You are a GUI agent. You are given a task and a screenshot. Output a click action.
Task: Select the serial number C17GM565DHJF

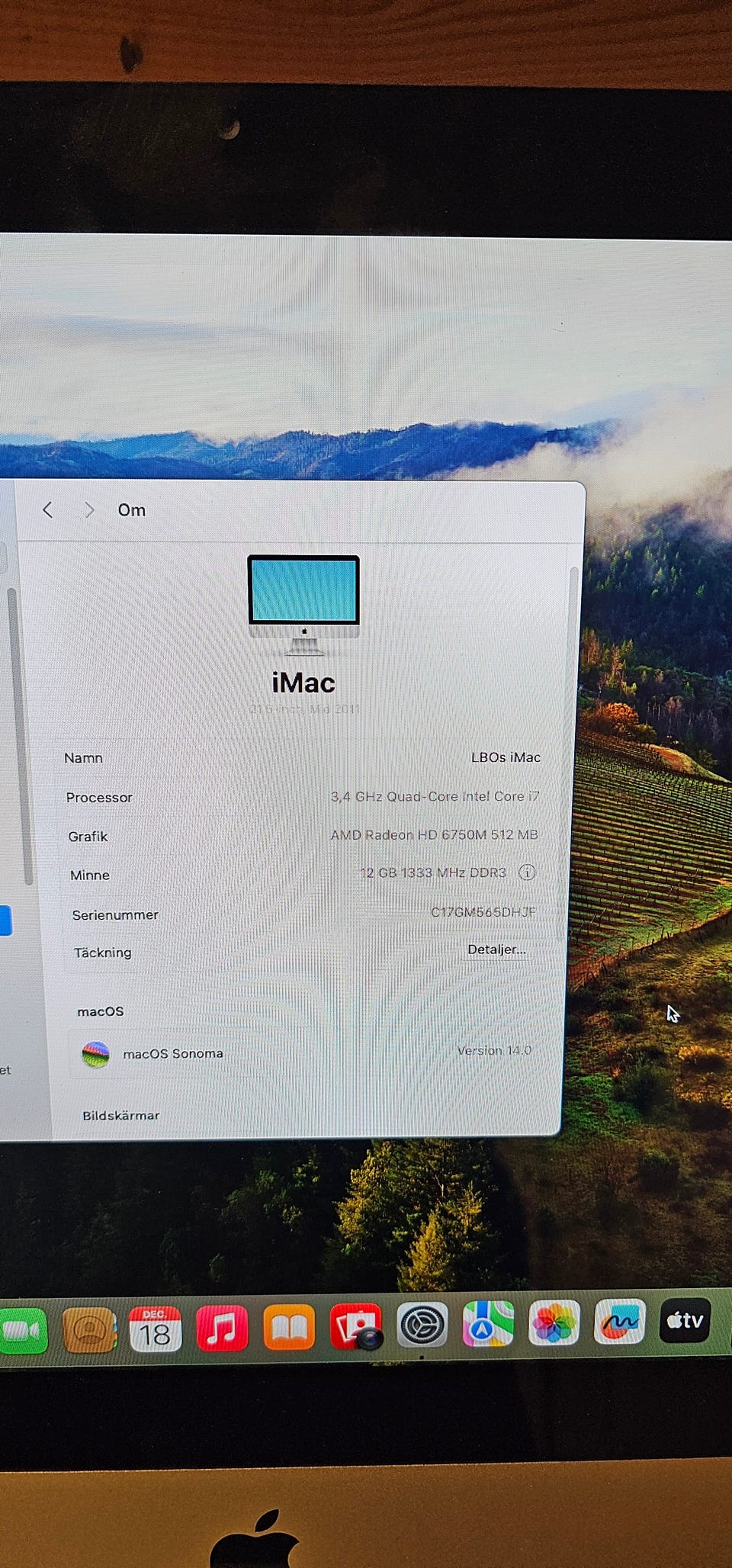483,911
